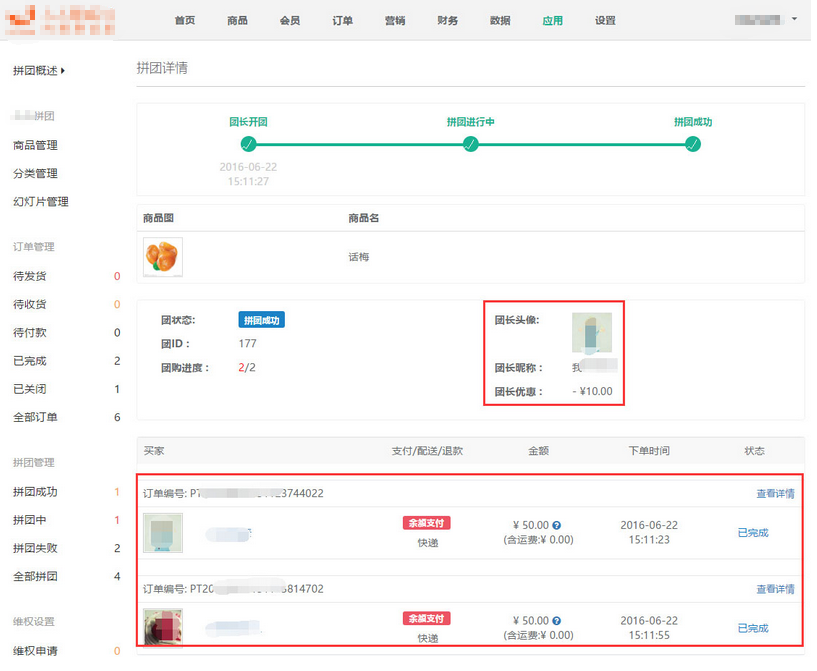Switch to the 商品 top menu
The image size is (817, 671).
point(237,21)
